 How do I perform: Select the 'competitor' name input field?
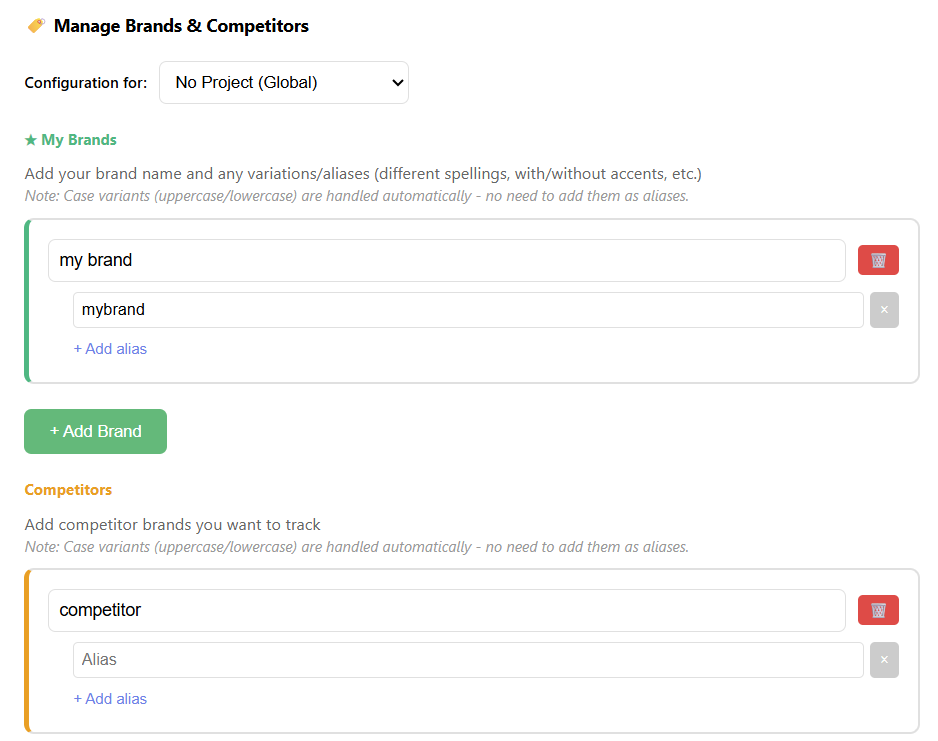point(446,610)
